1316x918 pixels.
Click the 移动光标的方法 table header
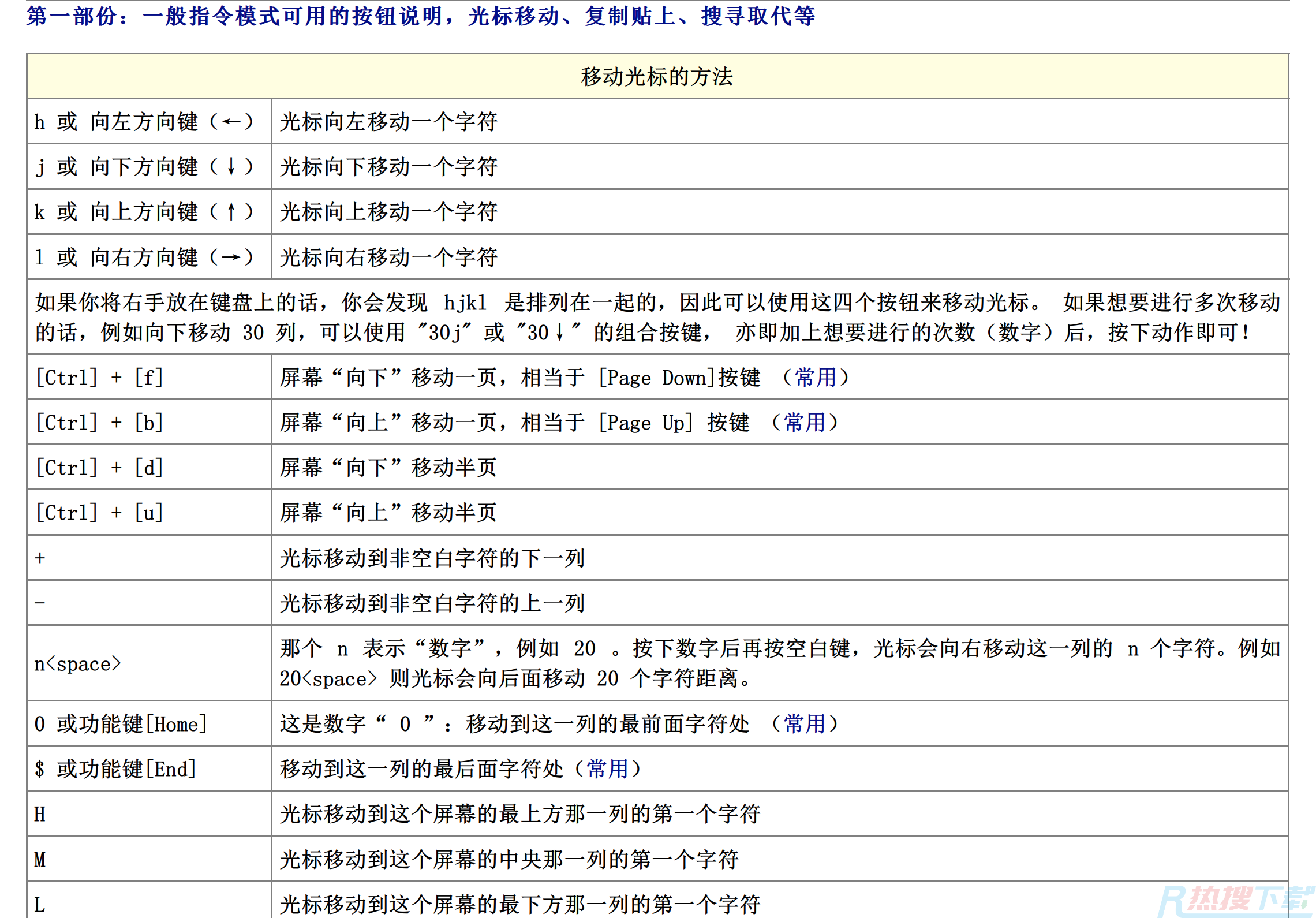tap(657, 77)
